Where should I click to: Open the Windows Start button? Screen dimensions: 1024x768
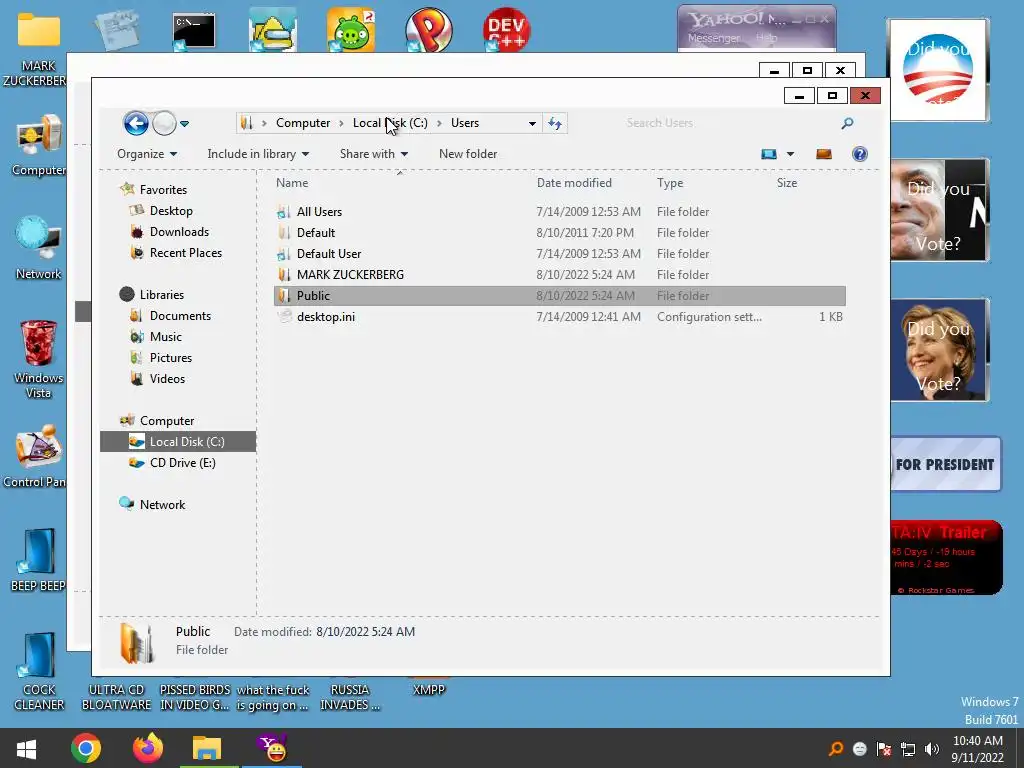26,748
